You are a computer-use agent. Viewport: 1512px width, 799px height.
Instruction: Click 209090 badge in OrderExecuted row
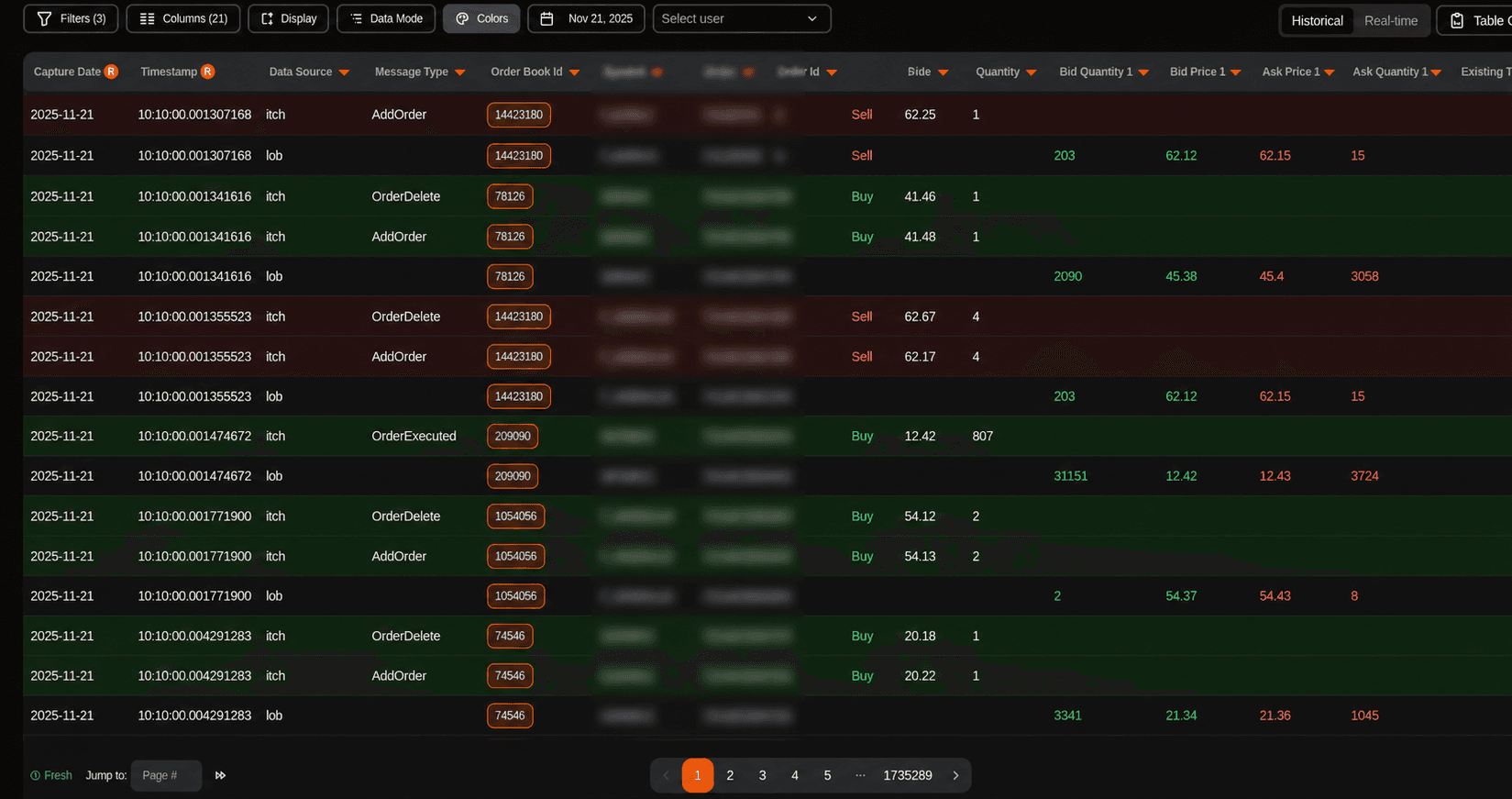[513, 437]
